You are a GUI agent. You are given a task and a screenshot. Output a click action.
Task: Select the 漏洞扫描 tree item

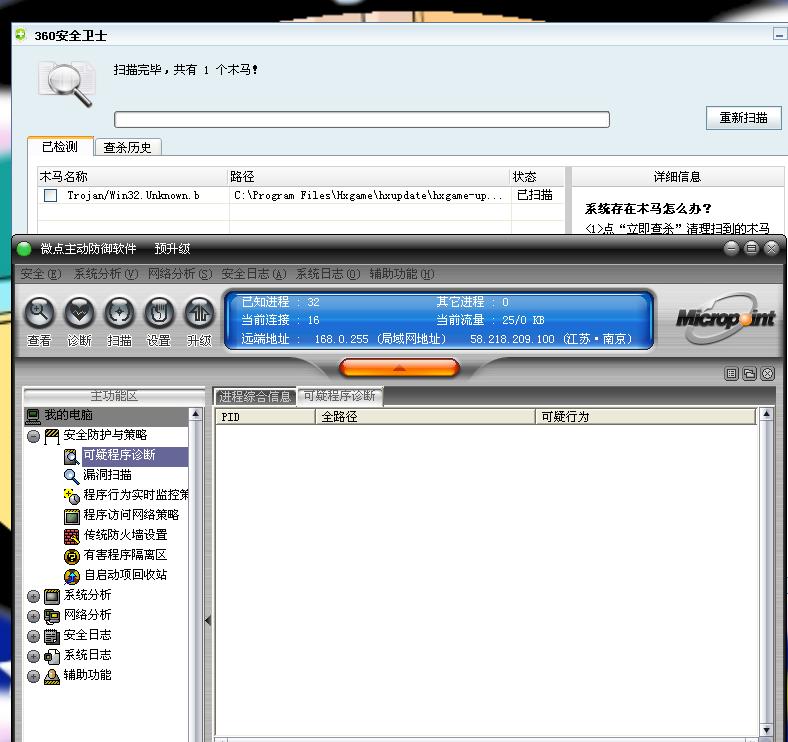pos(108,475)
